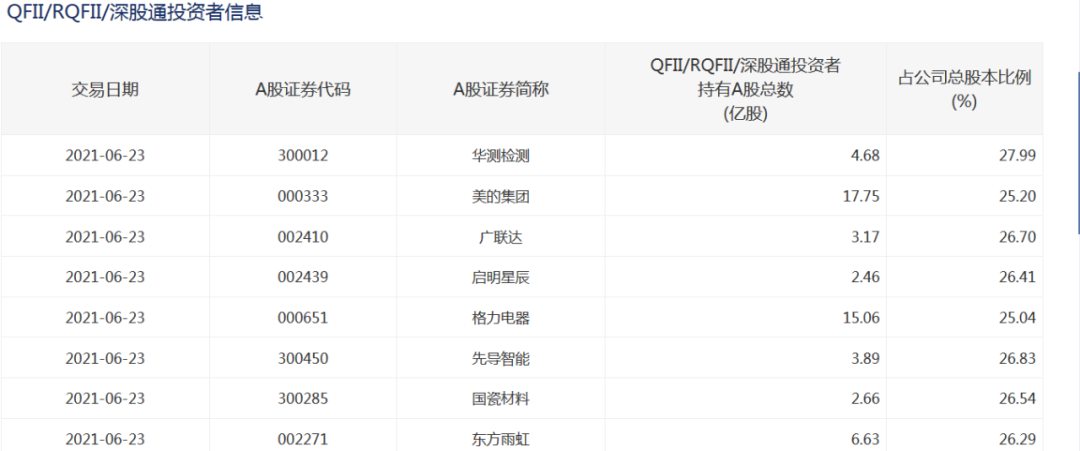
Task: Click the 17.75 holdings value cell
Action: point(861,196)
